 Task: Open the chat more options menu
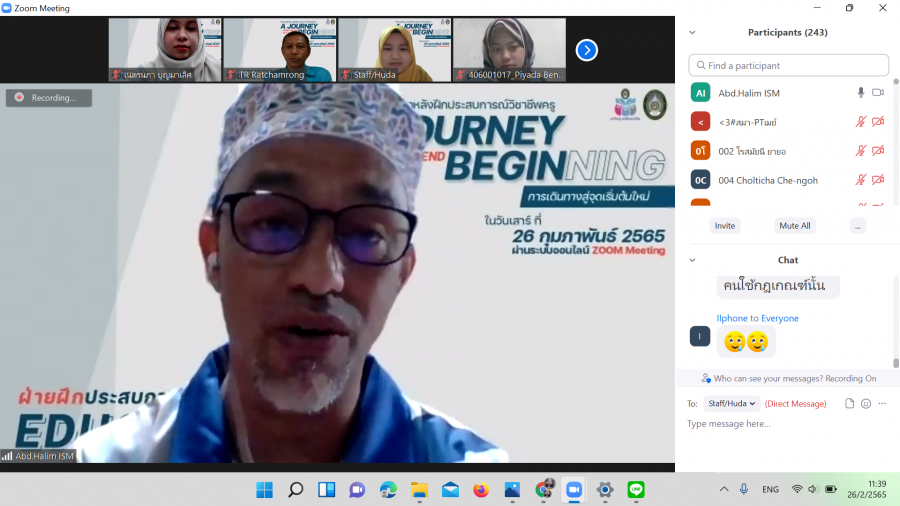(883, 404)
